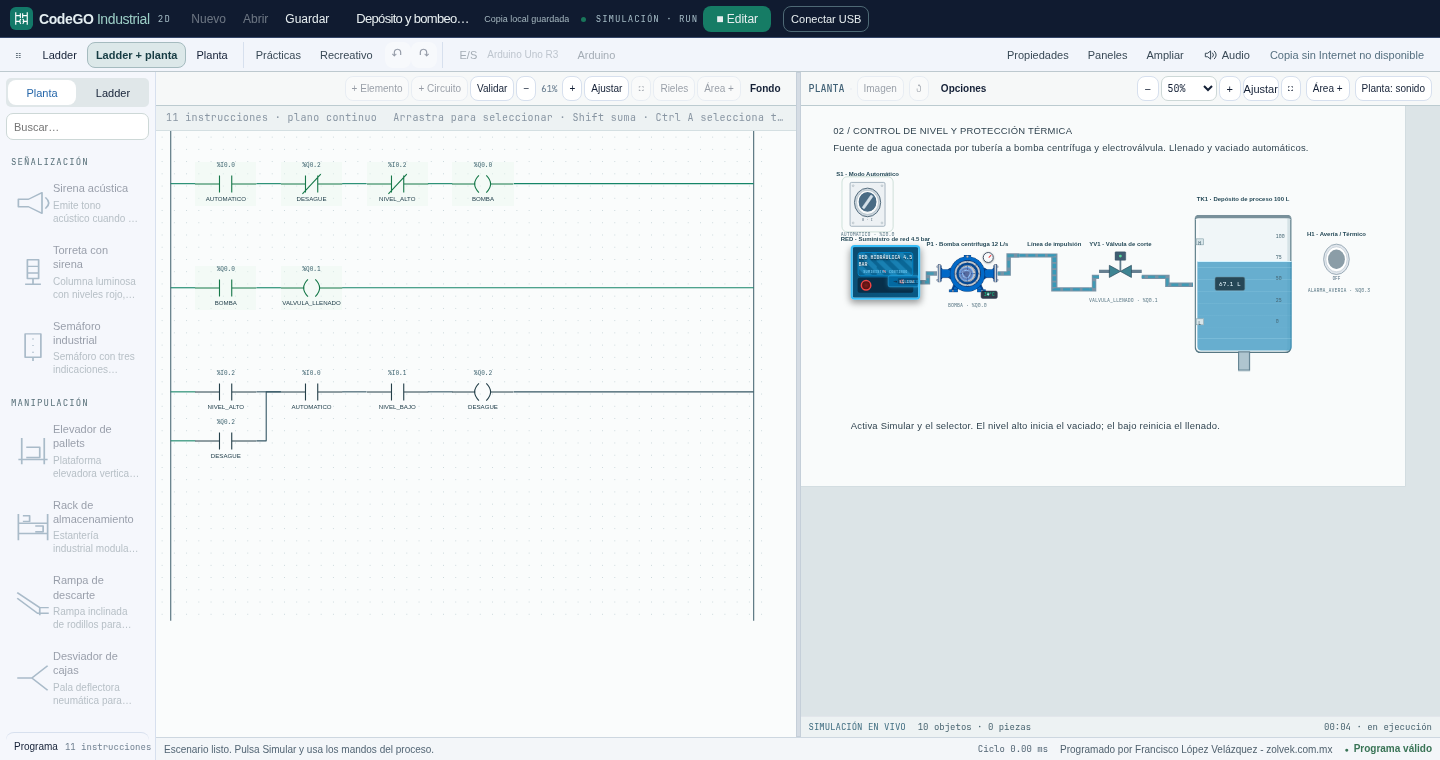This screenshot has width=1440, height=760.
Task: Toggle Planta: sonido setting
Action: pos(1393,89)
